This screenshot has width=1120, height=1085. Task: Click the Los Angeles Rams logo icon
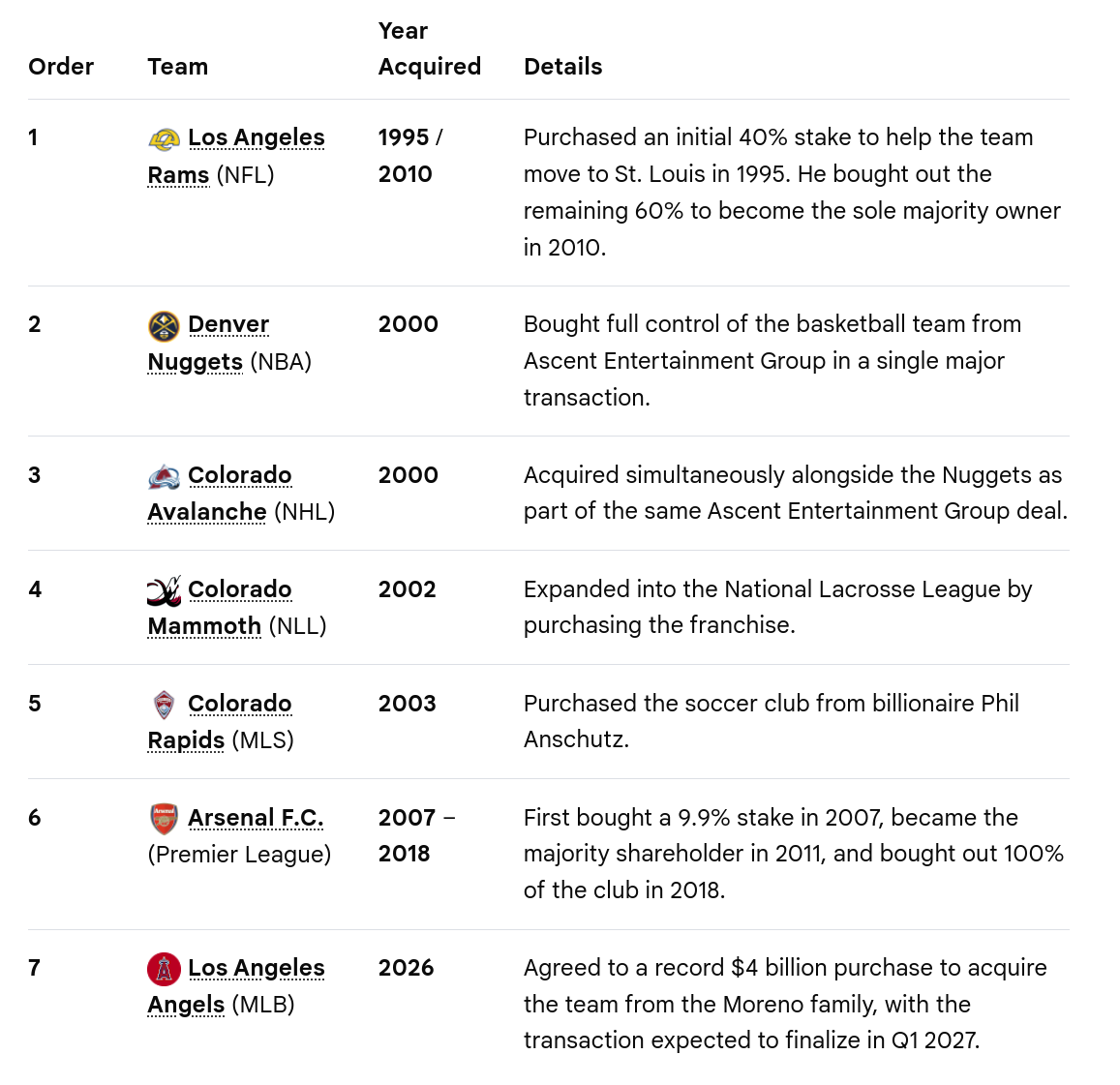[164, 138]
